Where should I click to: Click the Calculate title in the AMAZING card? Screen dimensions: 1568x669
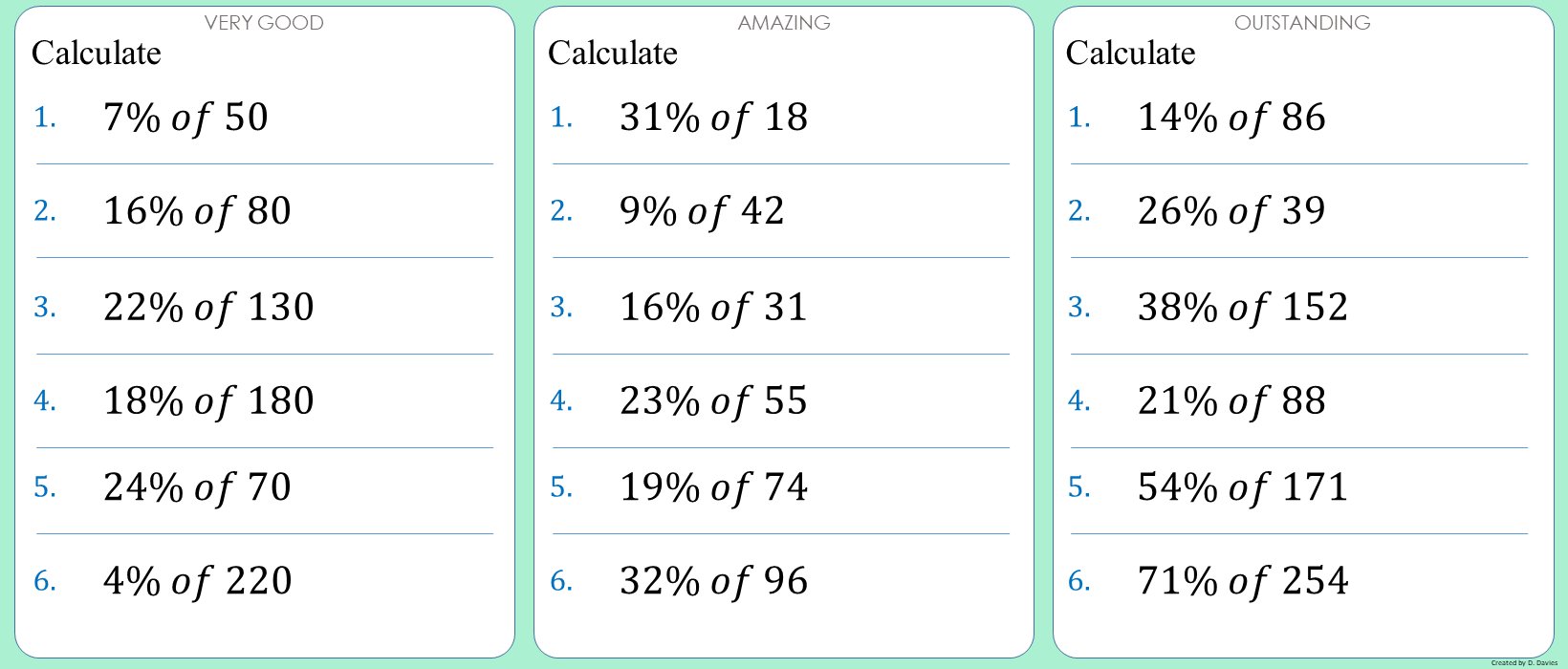[x=613, y=54]
